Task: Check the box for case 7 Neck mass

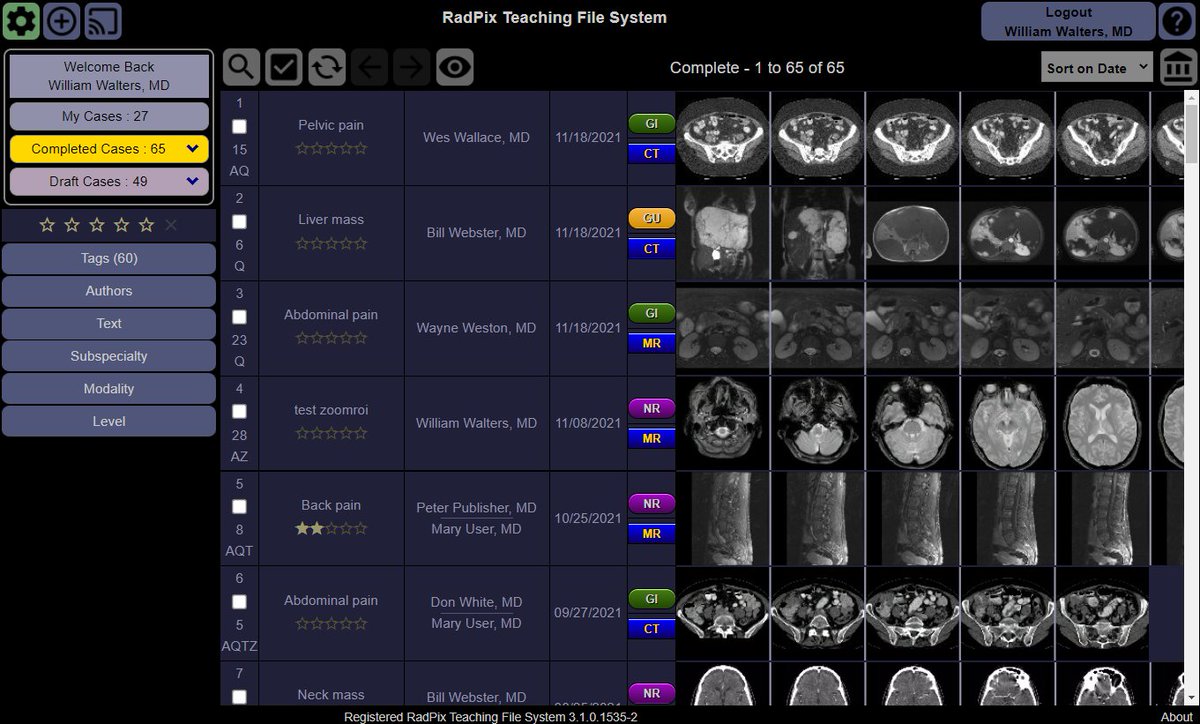Action: pos(239,696)
